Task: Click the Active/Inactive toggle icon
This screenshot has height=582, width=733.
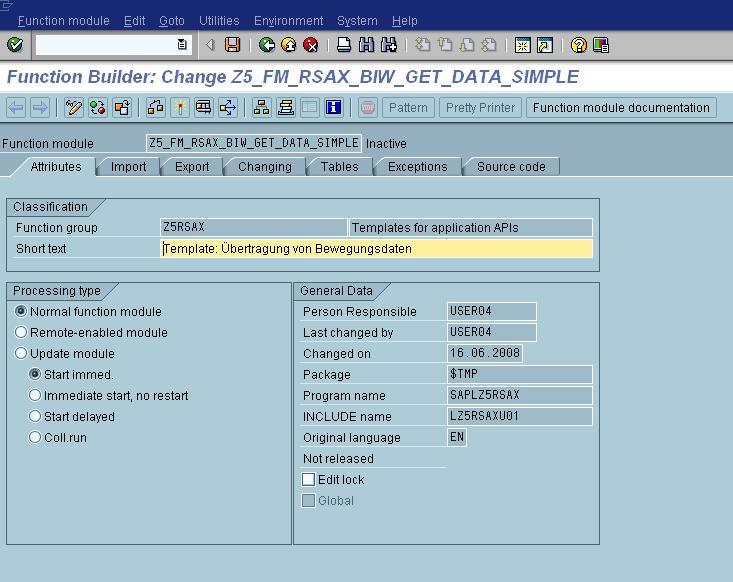Action: 98,108
